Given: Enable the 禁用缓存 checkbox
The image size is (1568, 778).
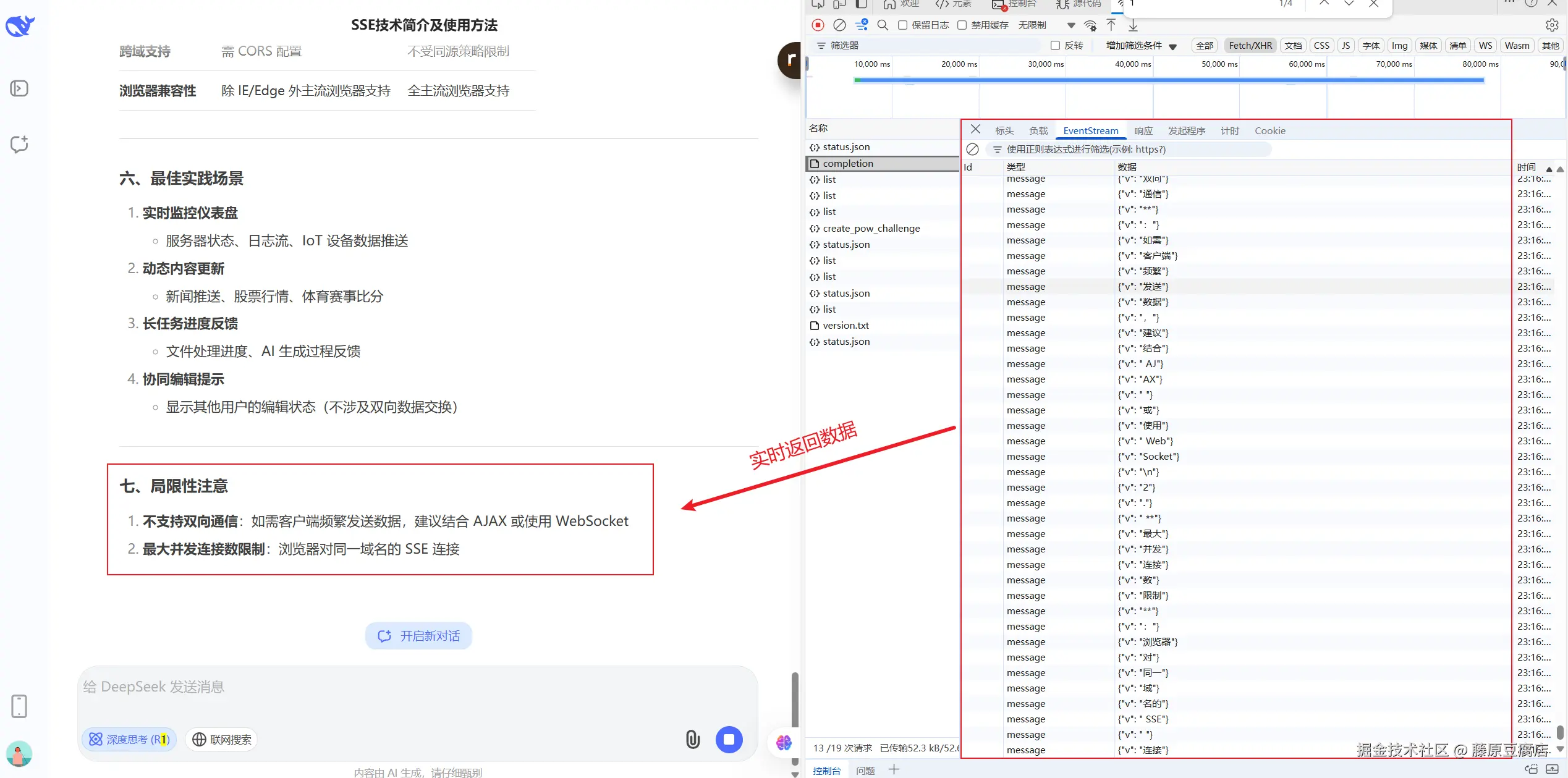Looking at the screenshot, I should [x=962, y=25].
